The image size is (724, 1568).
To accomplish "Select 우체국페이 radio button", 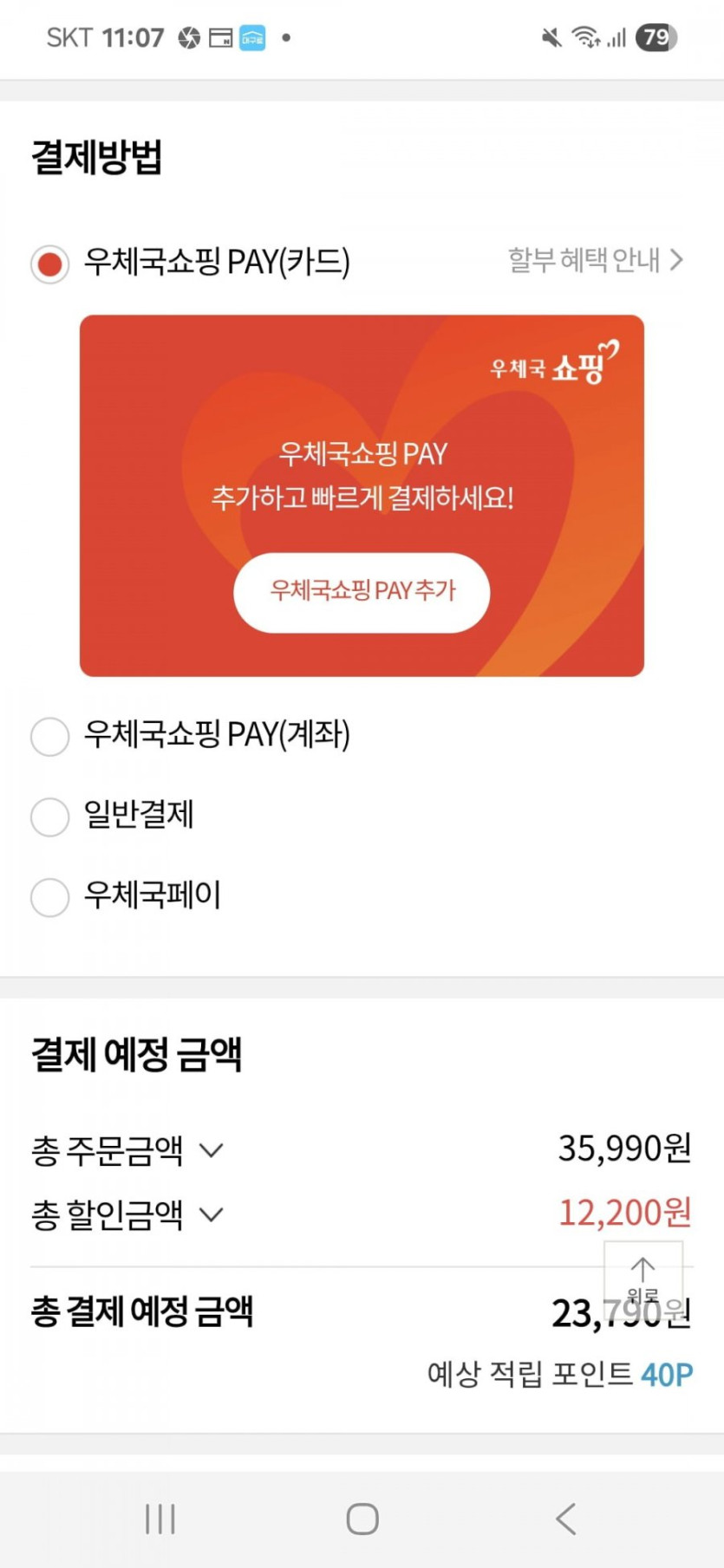I will [x=49, y=896].
